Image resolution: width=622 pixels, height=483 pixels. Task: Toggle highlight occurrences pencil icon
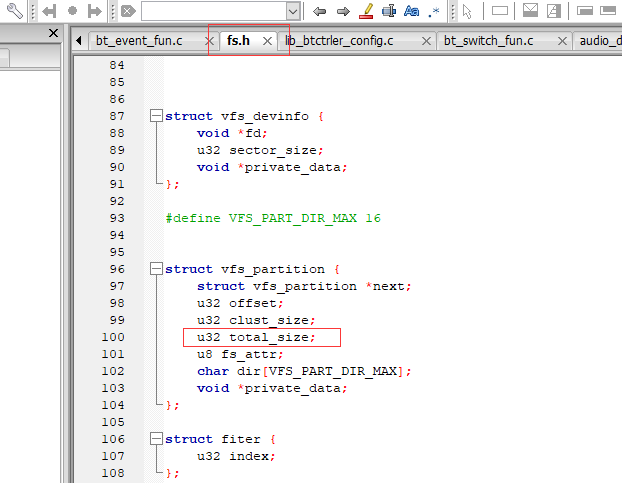coord(366,11)
